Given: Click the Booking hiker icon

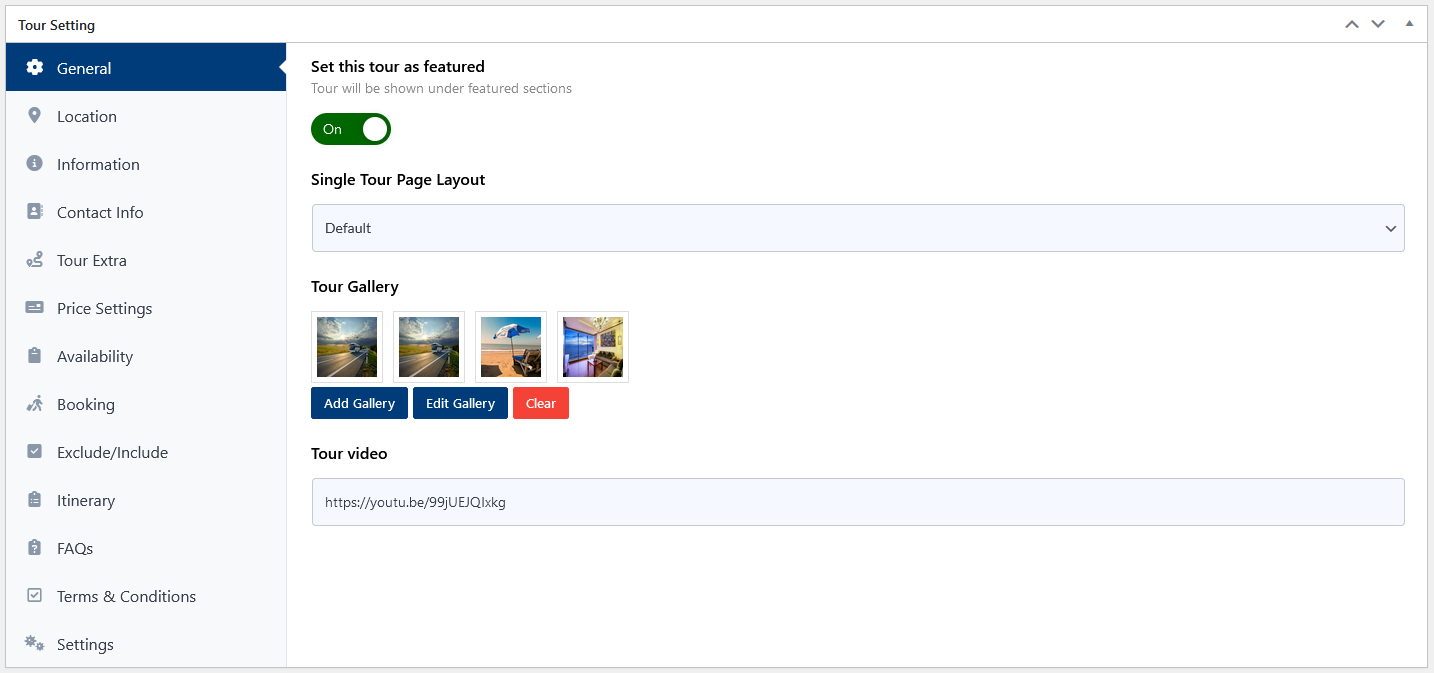Looking at the screenshot, I should [x=35, y=404].
